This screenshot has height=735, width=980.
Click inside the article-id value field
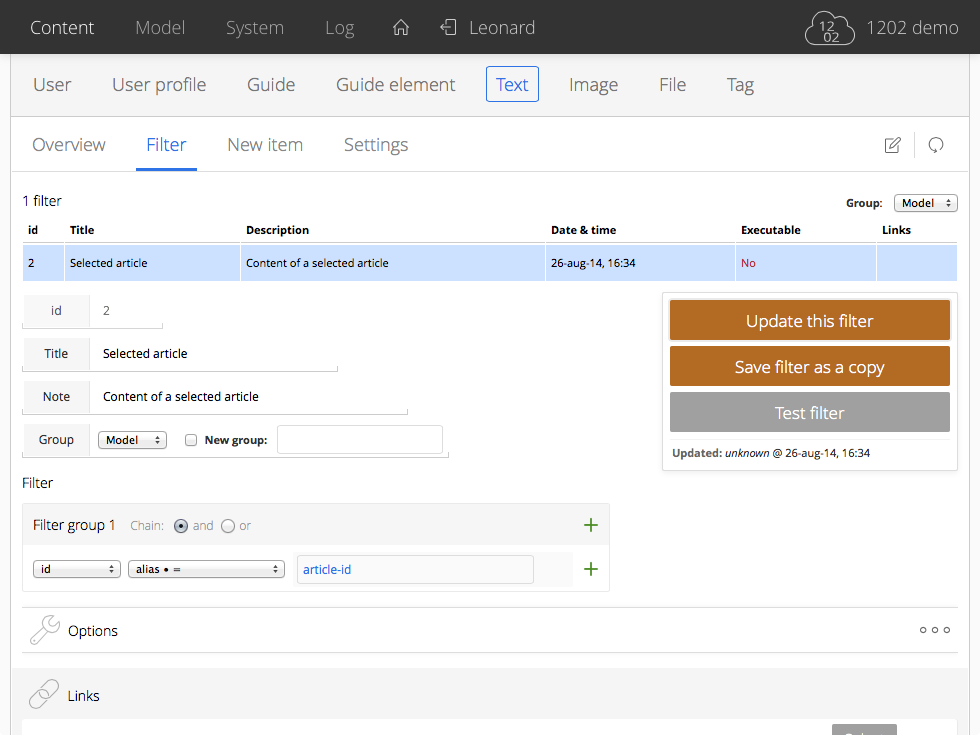click(415, 570)
